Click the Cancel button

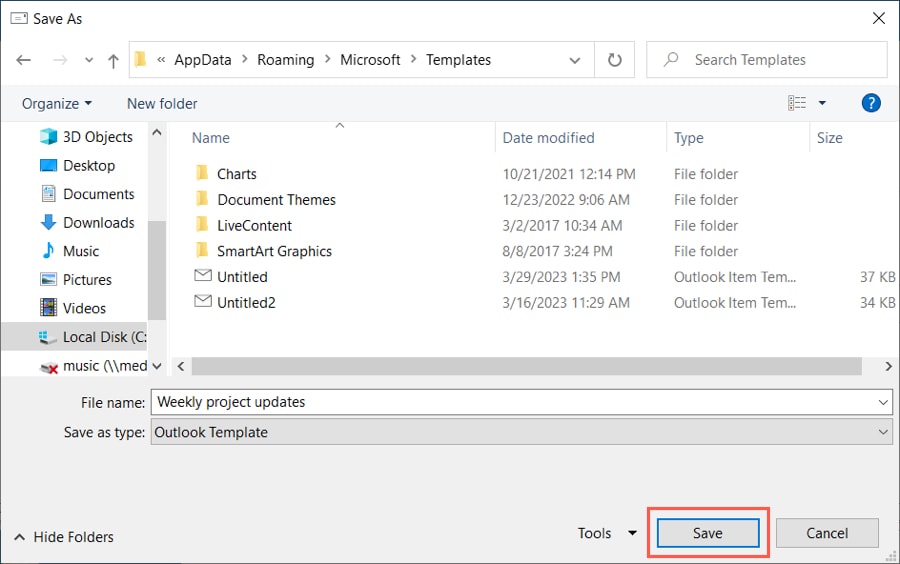(x=827, y=534)
